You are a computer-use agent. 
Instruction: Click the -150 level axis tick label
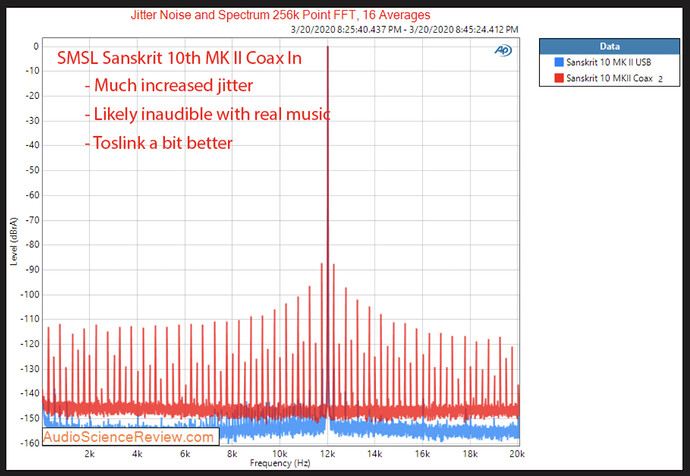[x=30, y=418]
